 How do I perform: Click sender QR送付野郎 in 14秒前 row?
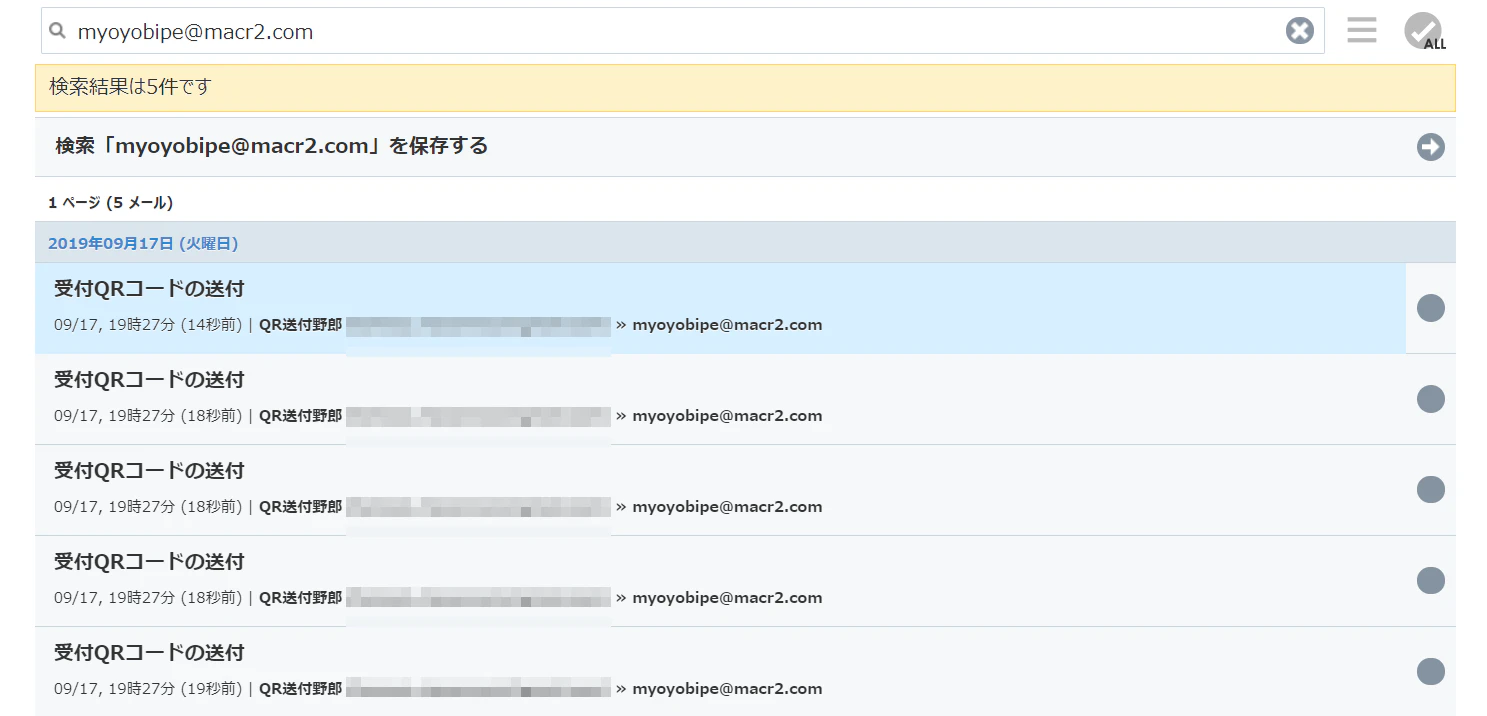[300, 324]
